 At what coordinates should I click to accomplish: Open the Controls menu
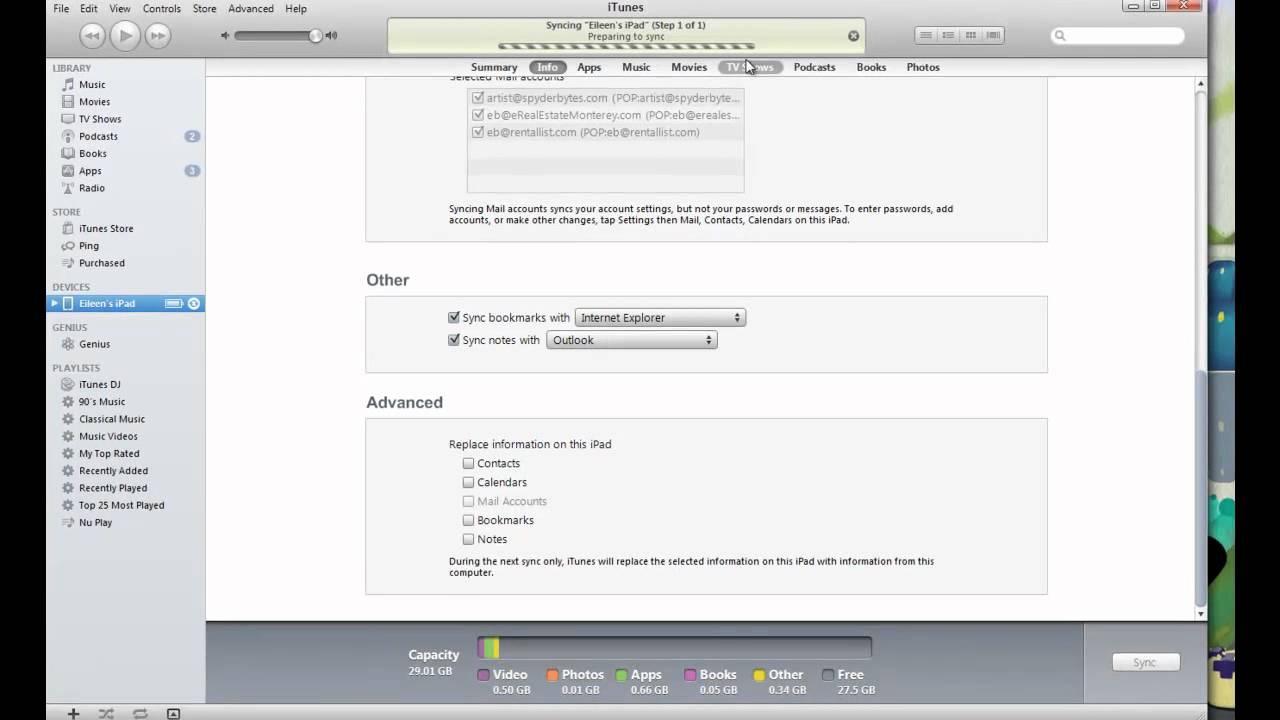(162, 8)
